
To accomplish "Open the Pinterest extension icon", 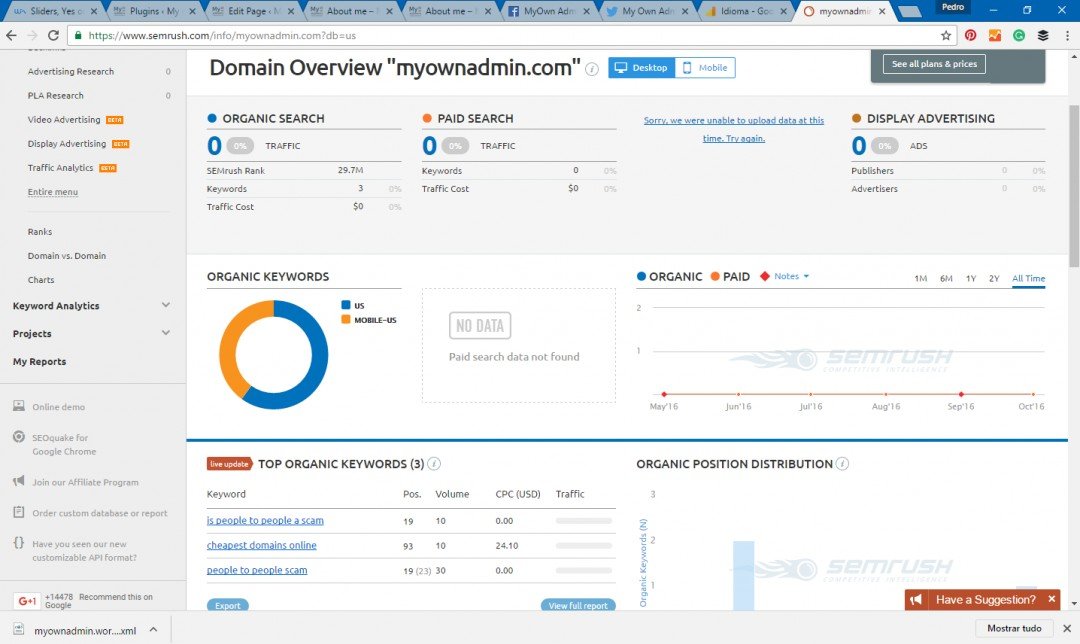I will click(x=970, y=35).
